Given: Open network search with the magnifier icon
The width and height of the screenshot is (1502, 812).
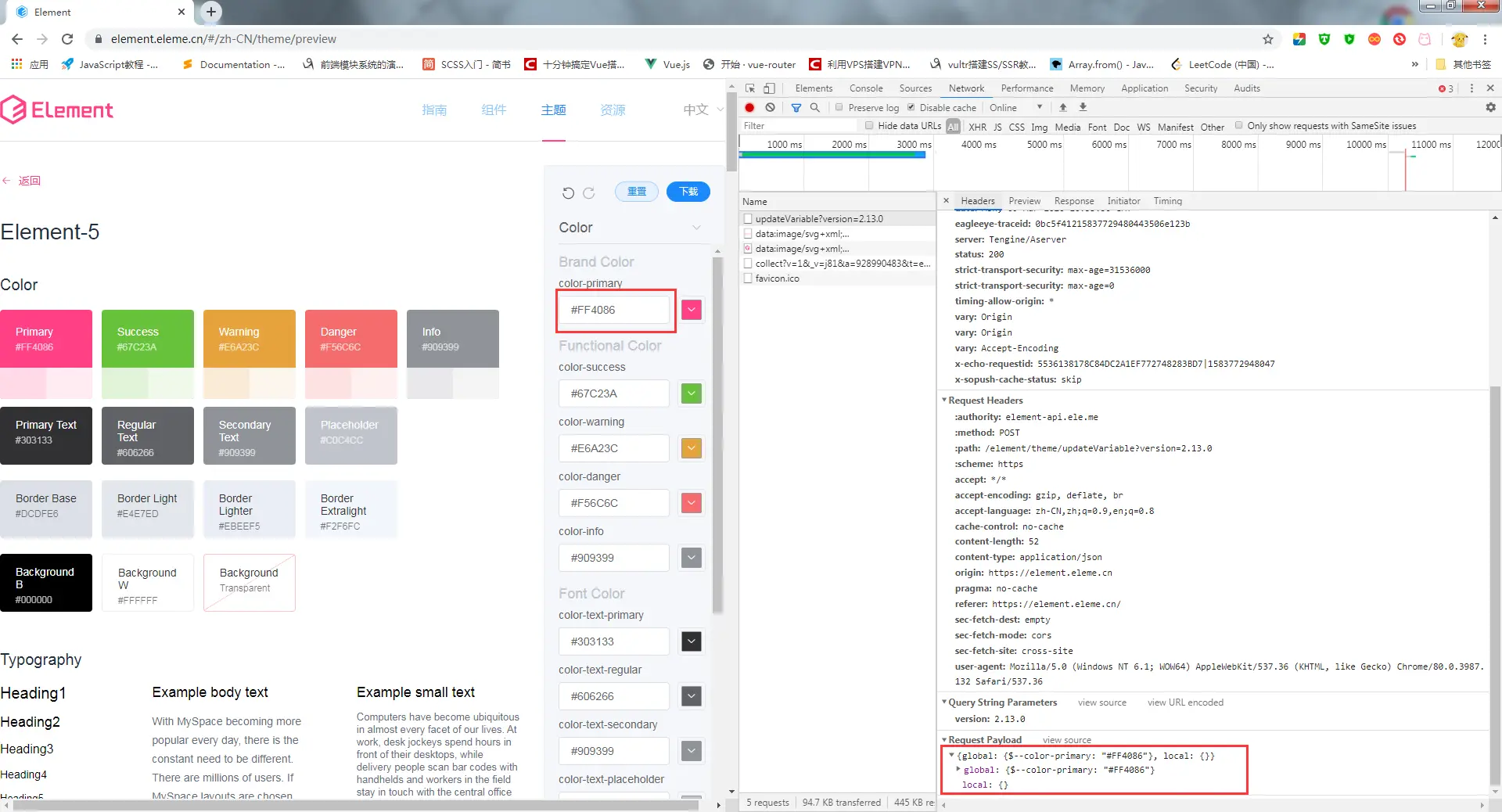Looking at the screenshot, I should pos(815,108).
